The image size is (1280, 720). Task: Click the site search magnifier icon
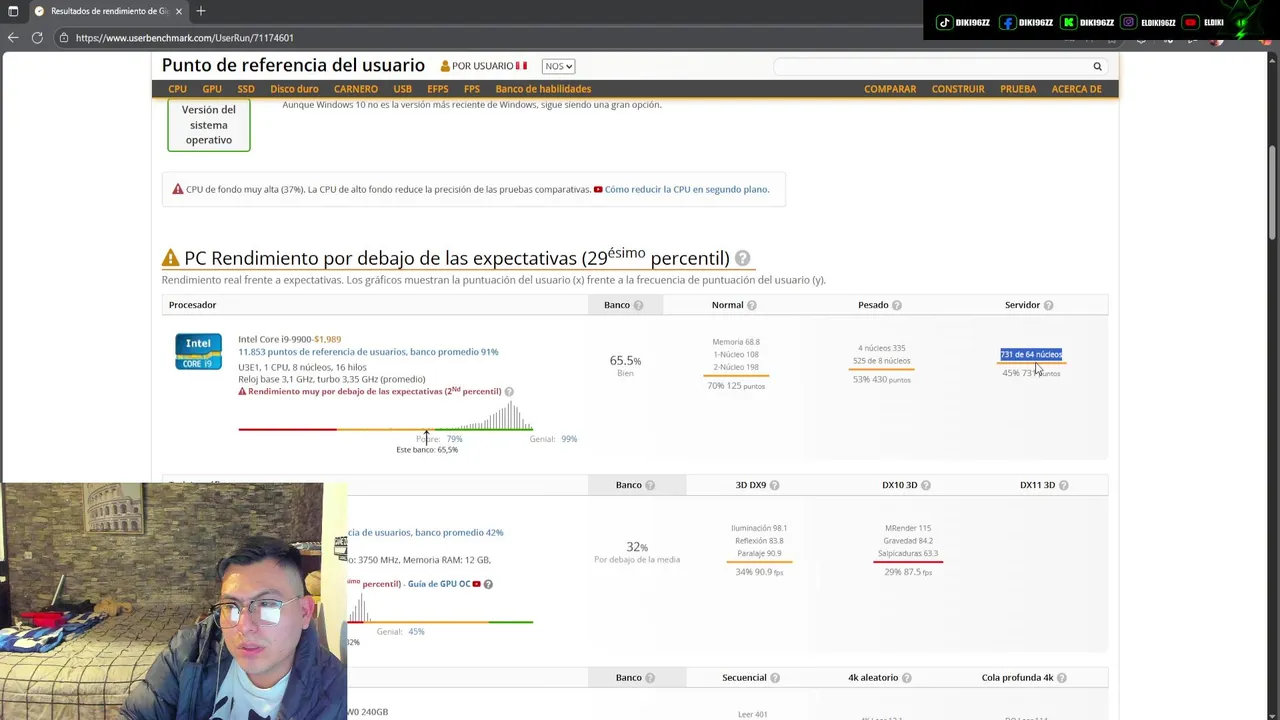[x=1097, y=67]
